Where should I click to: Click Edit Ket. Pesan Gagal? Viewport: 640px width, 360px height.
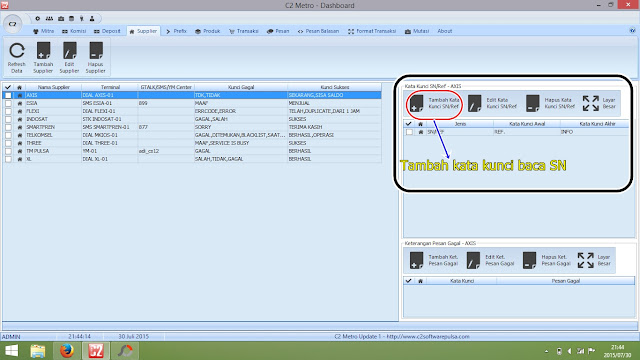click(491, 260)
